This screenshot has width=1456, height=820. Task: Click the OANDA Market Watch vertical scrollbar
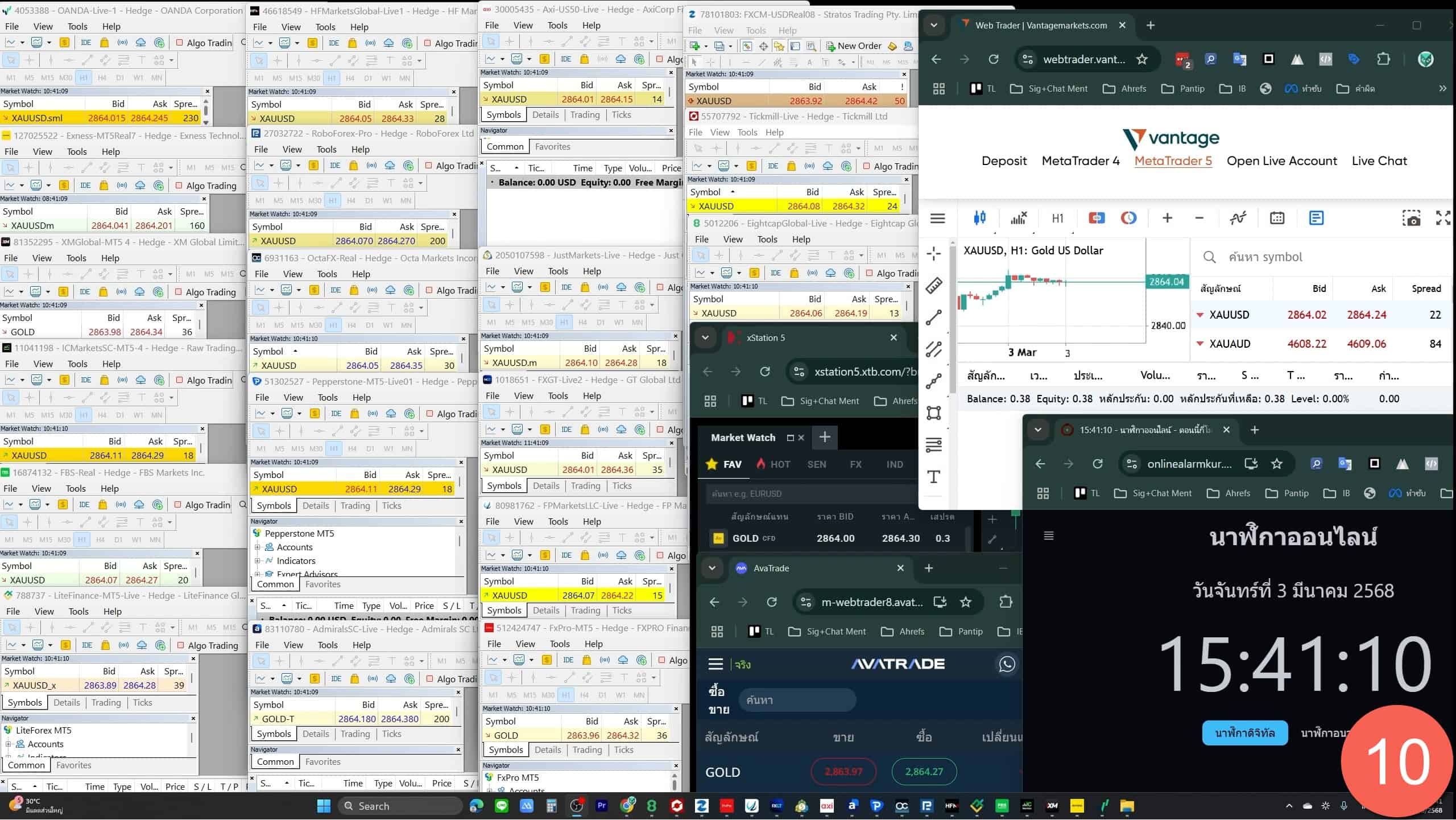click(206, 110)
